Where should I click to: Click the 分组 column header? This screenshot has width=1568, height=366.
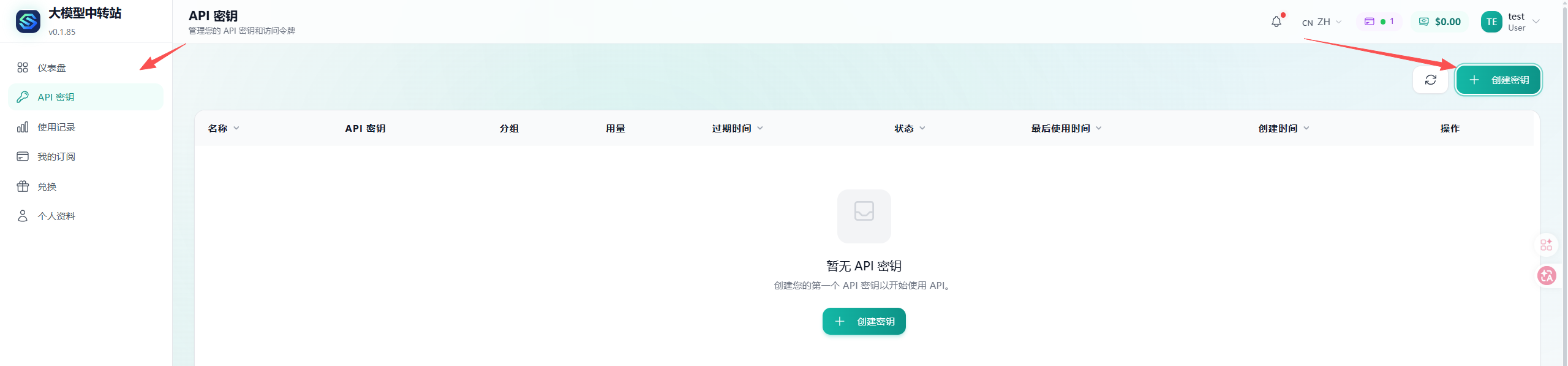[509, 128]
